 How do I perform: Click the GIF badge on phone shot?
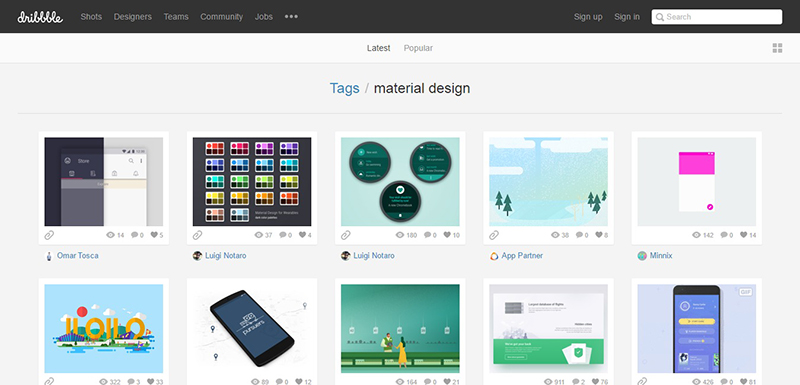coord(746,292)
